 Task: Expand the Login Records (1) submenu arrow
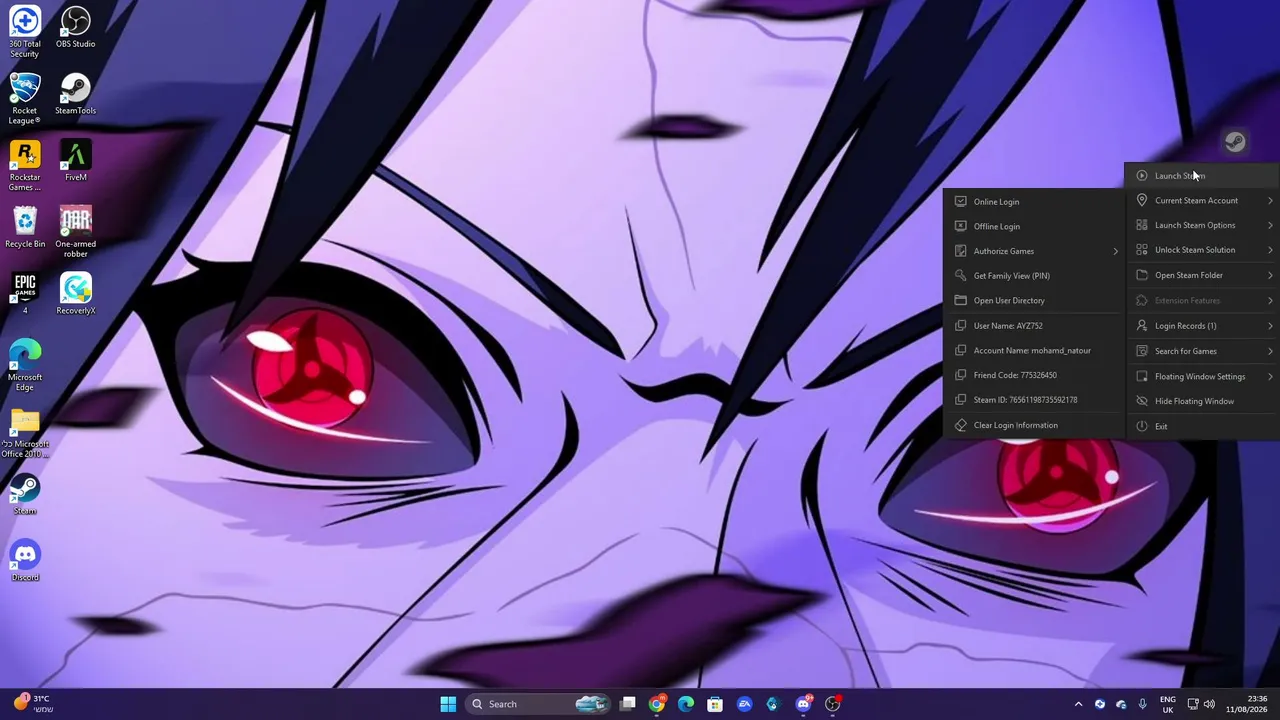coord(1270,326)
